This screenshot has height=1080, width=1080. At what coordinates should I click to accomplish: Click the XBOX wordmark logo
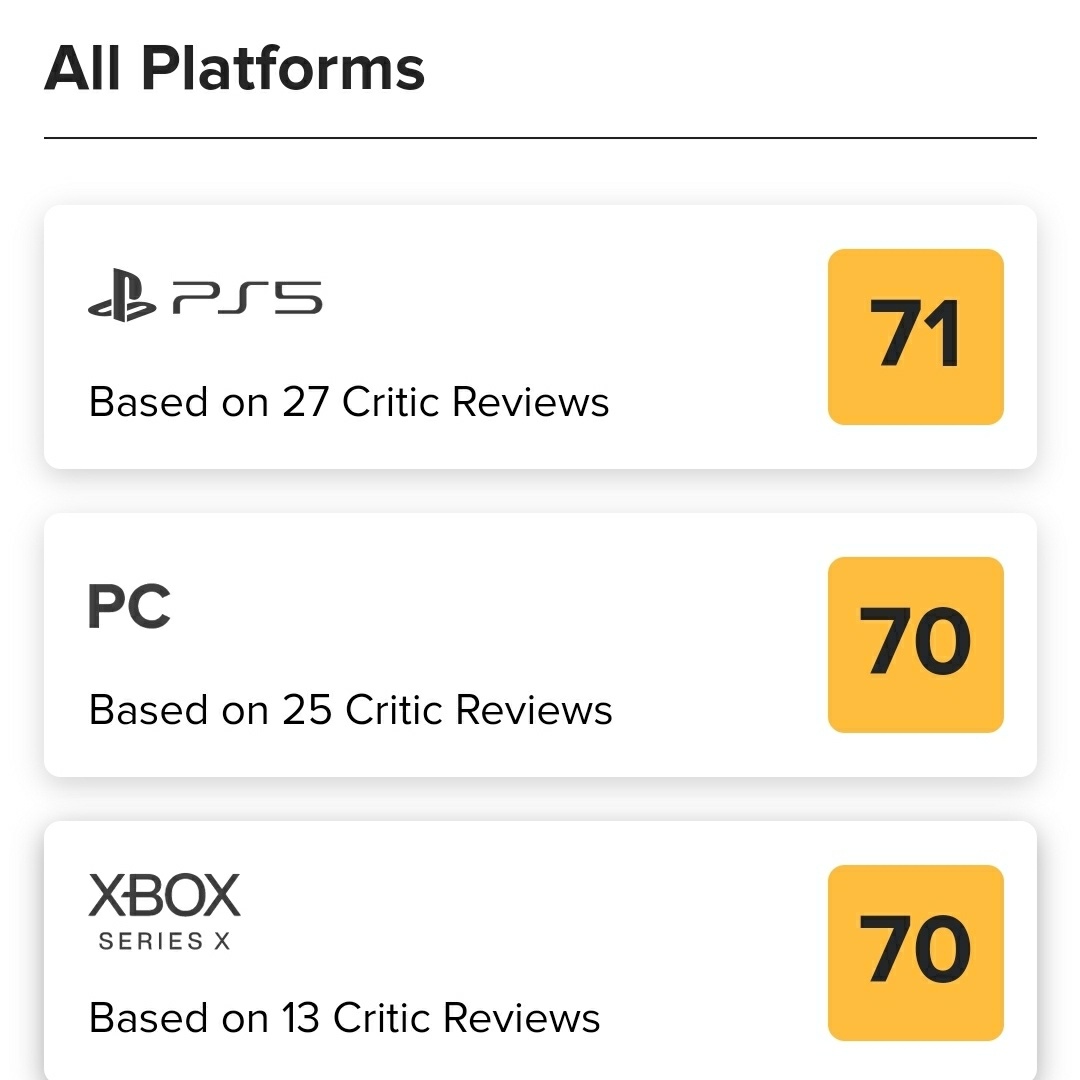click(164, 895)
